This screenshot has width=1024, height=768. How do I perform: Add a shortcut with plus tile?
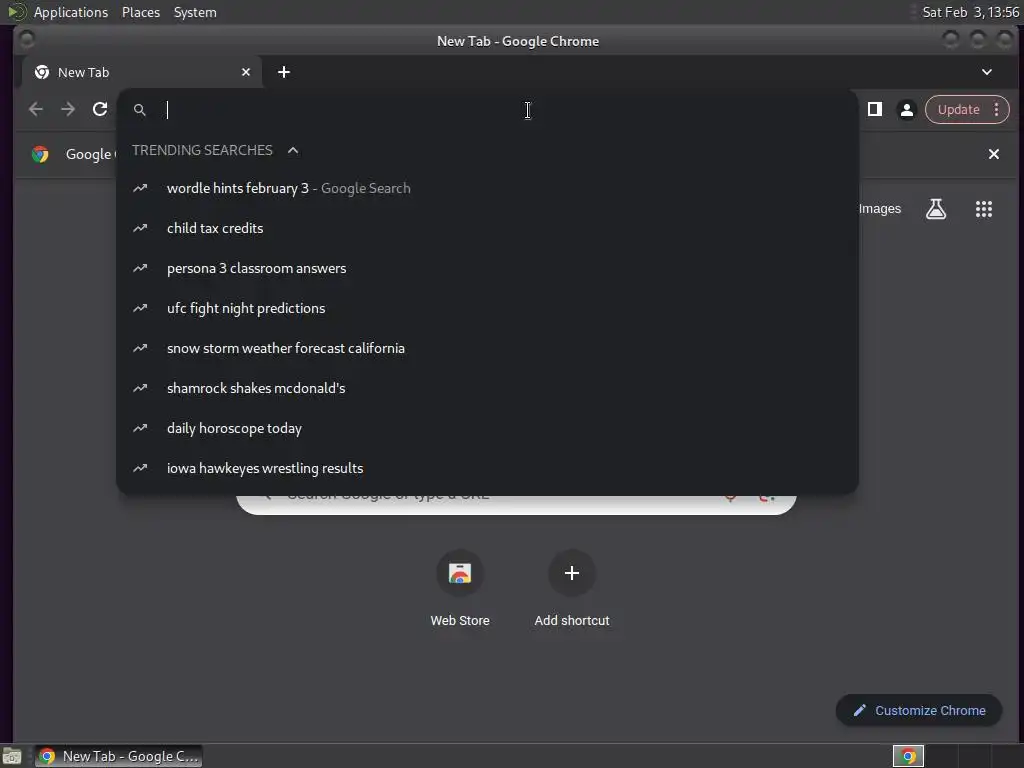[571, 588]
